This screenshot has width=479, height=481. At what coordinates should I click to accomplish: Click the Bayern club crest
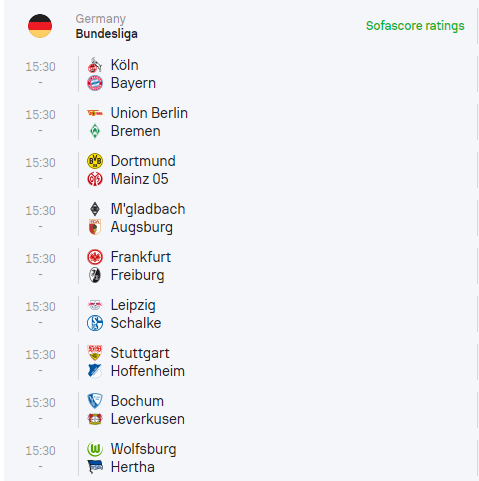pos(95,83)
